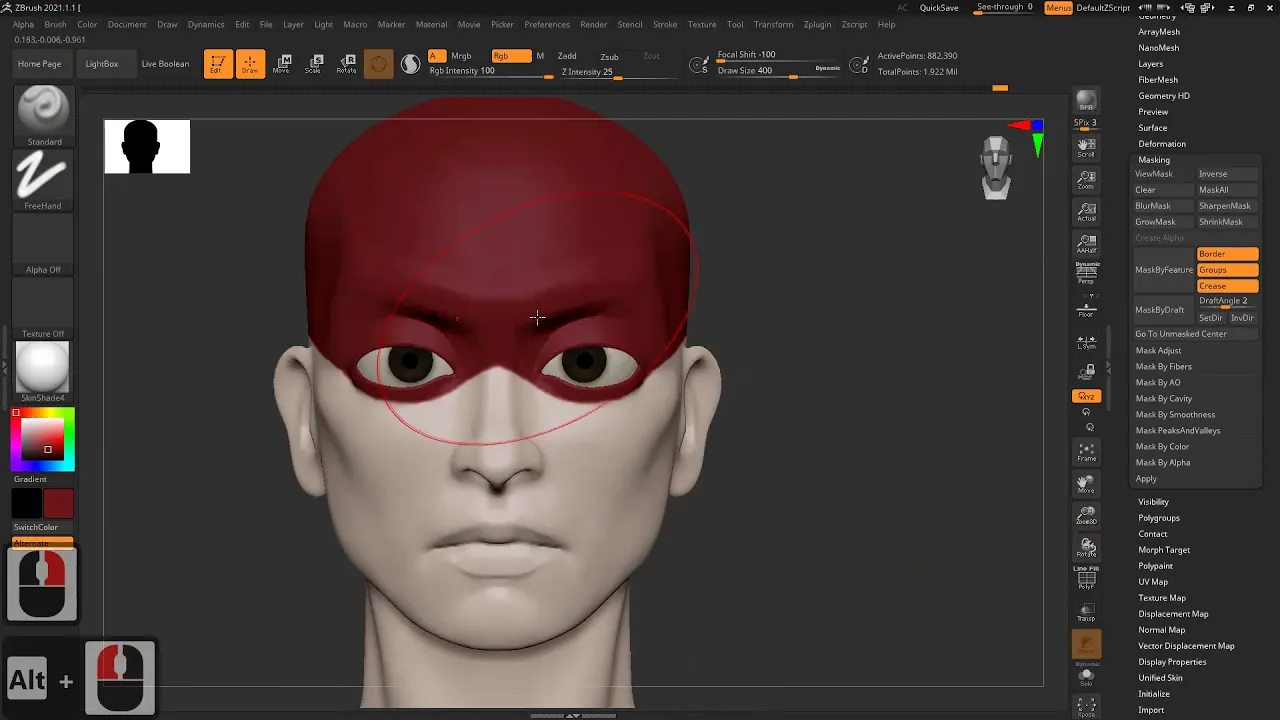
Task: Click the GrowMask button
Action: point(1164,222)
